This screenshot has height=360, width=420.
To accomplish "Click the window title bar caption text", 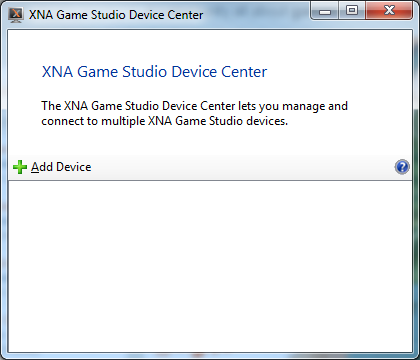I will tap(116, 15).
